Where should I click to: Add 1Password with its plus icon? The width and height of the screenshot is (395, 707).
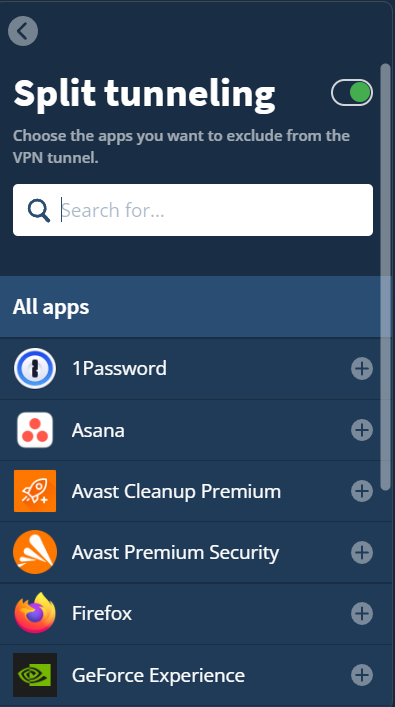point(362,368)
